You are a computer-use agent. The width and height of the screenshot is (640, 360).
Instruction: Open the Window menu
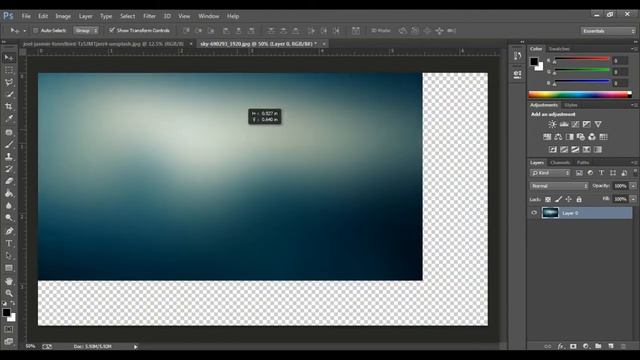tap(209, 16)
